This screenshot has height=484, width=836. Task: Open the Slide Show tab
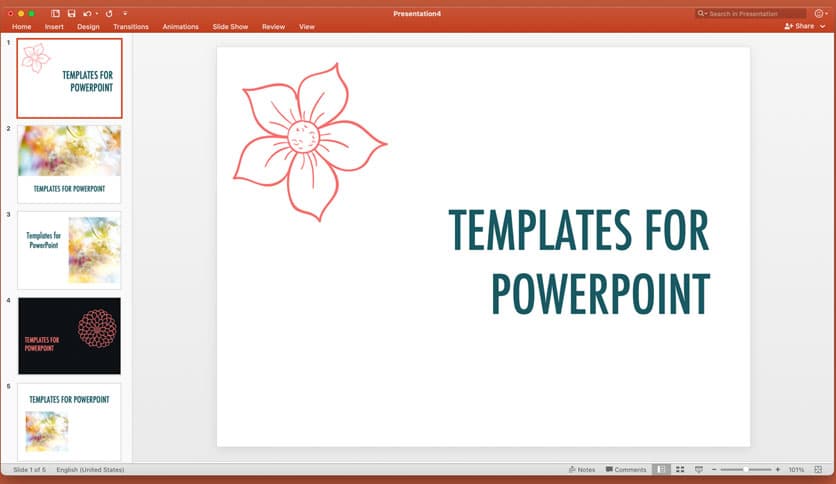click(x=230, y=27)
